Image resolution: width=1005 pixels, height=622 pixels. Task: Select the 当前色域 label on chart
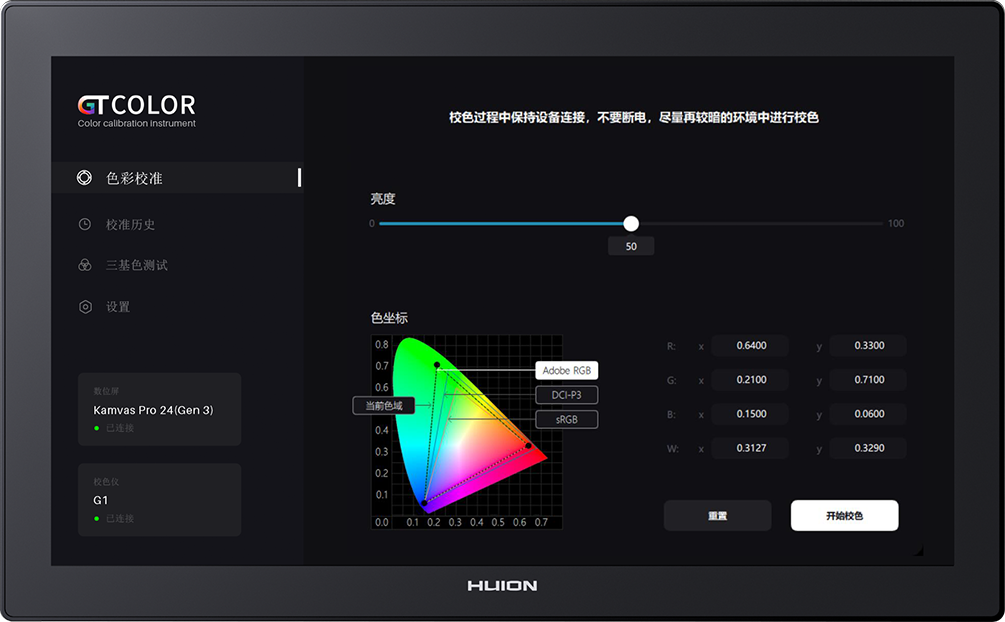[383, 405]
